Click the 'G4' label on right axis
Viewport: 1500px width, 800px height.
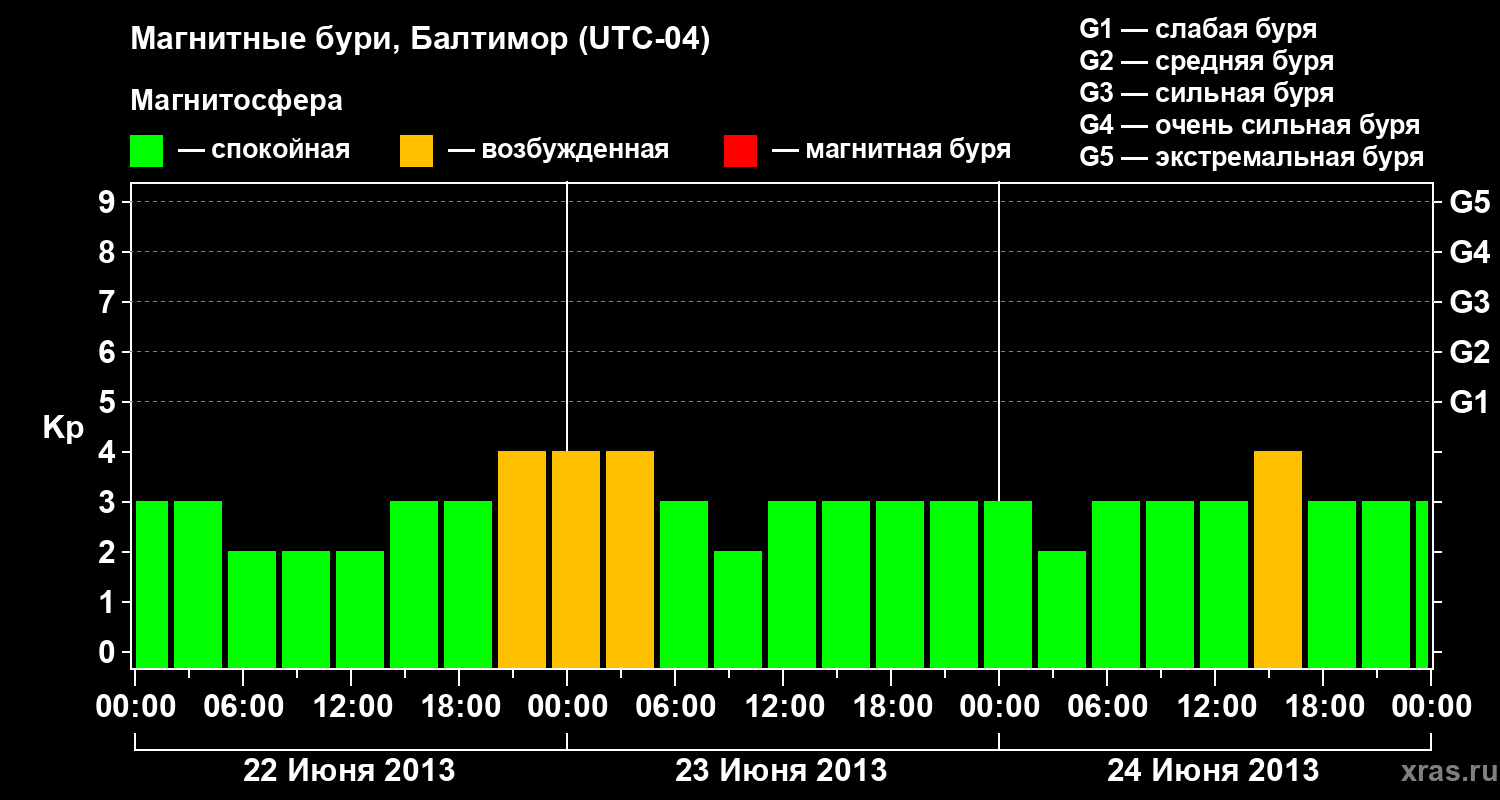click(x=1469, y=253)
